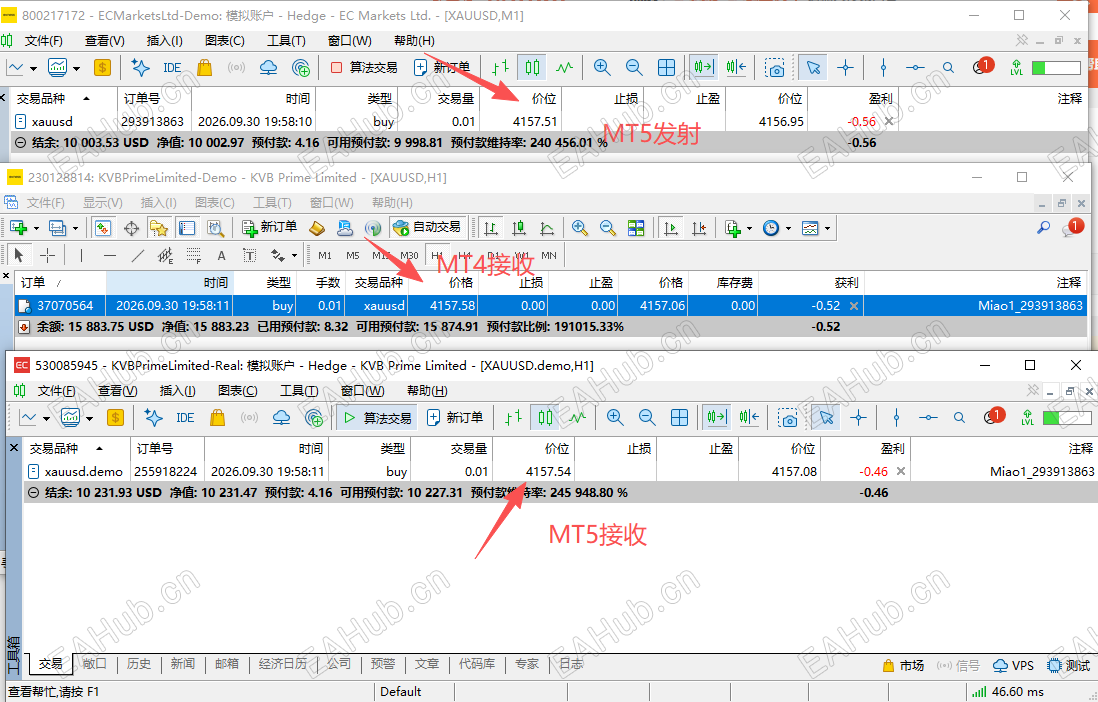Toggle 自动交易 button in MT4 window
The width and height of the screenshot is (1098, 702).
(427, 228)
